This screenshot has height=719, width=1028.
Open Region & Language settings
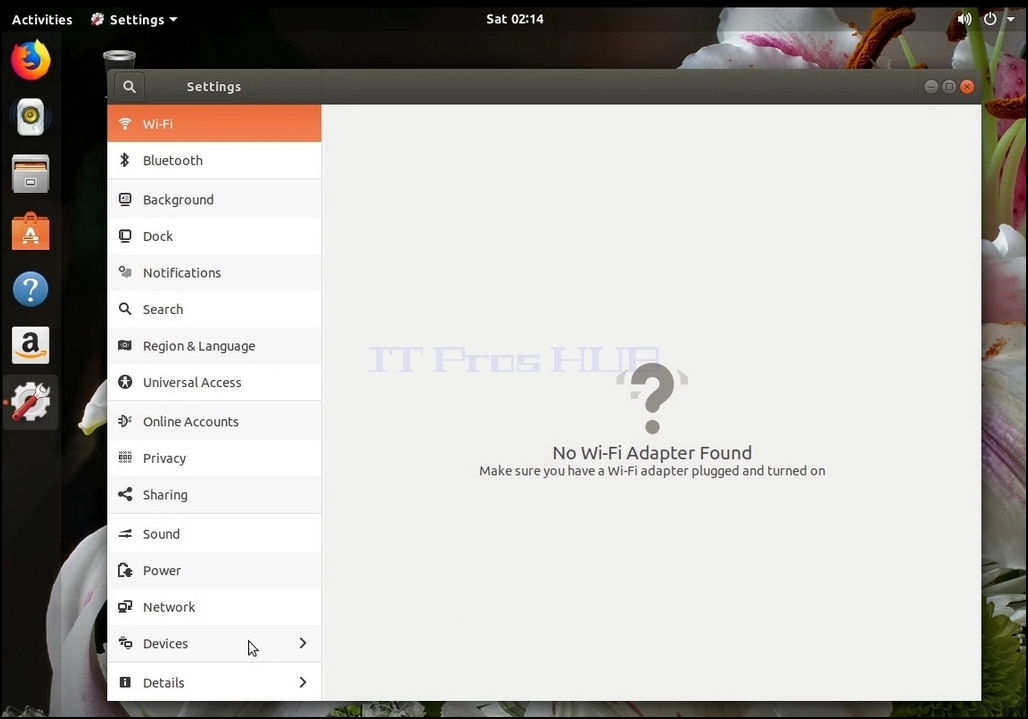(214, 345)
